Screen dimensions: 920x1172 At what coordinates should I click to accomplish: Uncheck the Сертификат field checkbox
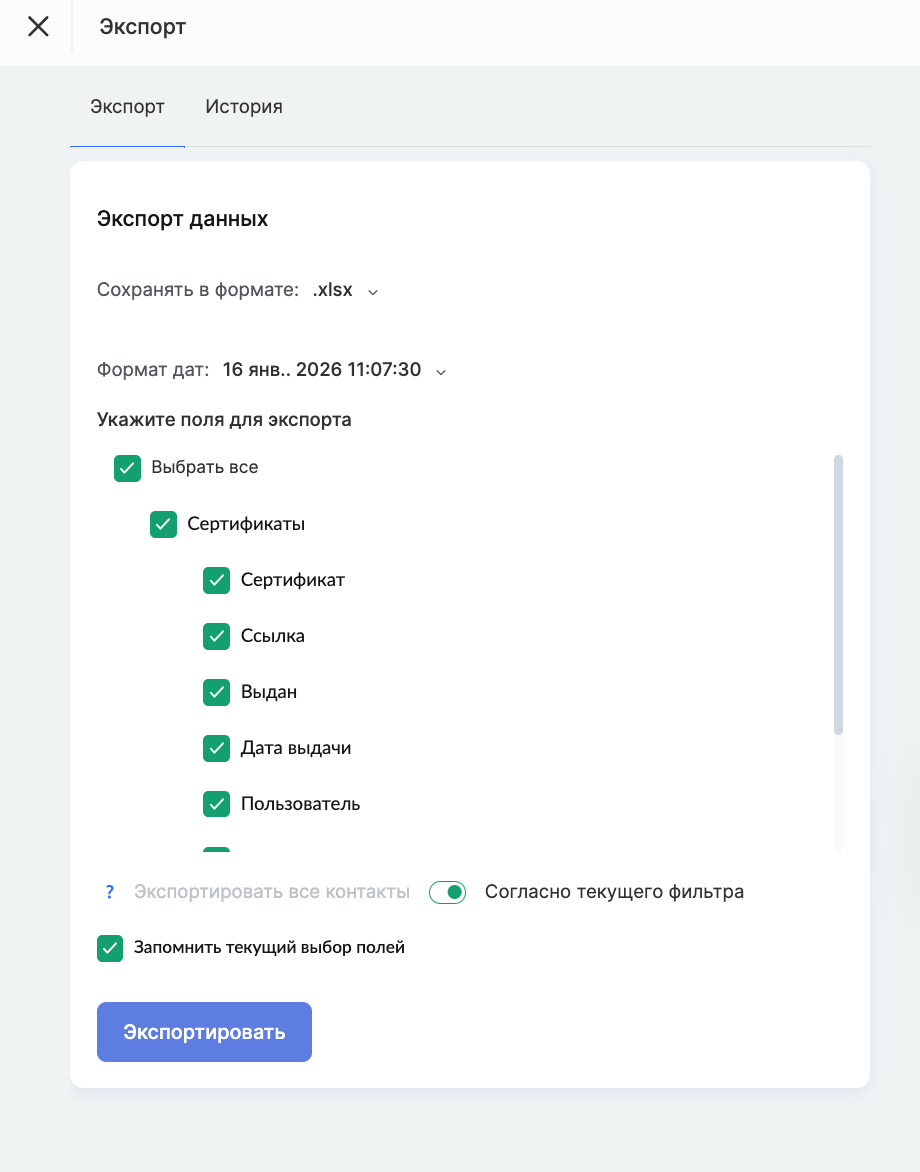pyautogui.click(x=216, y=580)
